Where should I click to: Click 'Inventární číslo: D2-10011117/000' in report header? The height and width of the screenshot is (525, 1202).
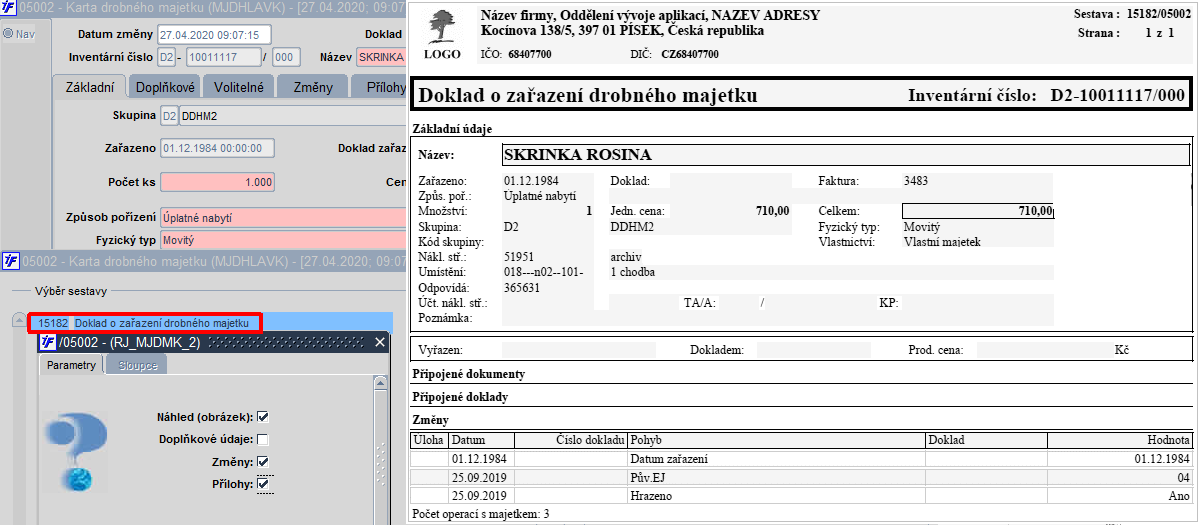pos(1047,96)
